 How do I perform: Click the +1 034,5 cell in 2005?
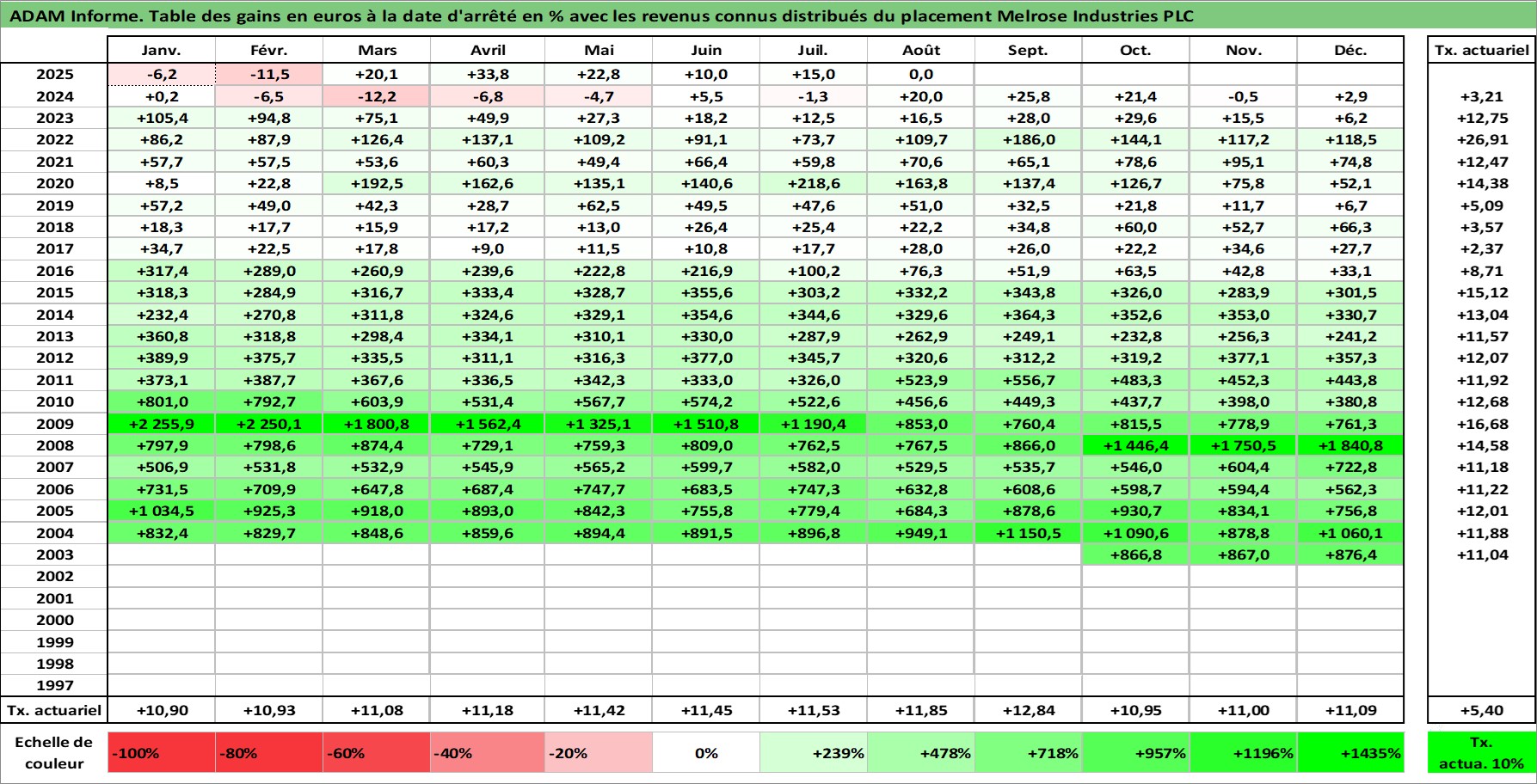tap(162, 511)
